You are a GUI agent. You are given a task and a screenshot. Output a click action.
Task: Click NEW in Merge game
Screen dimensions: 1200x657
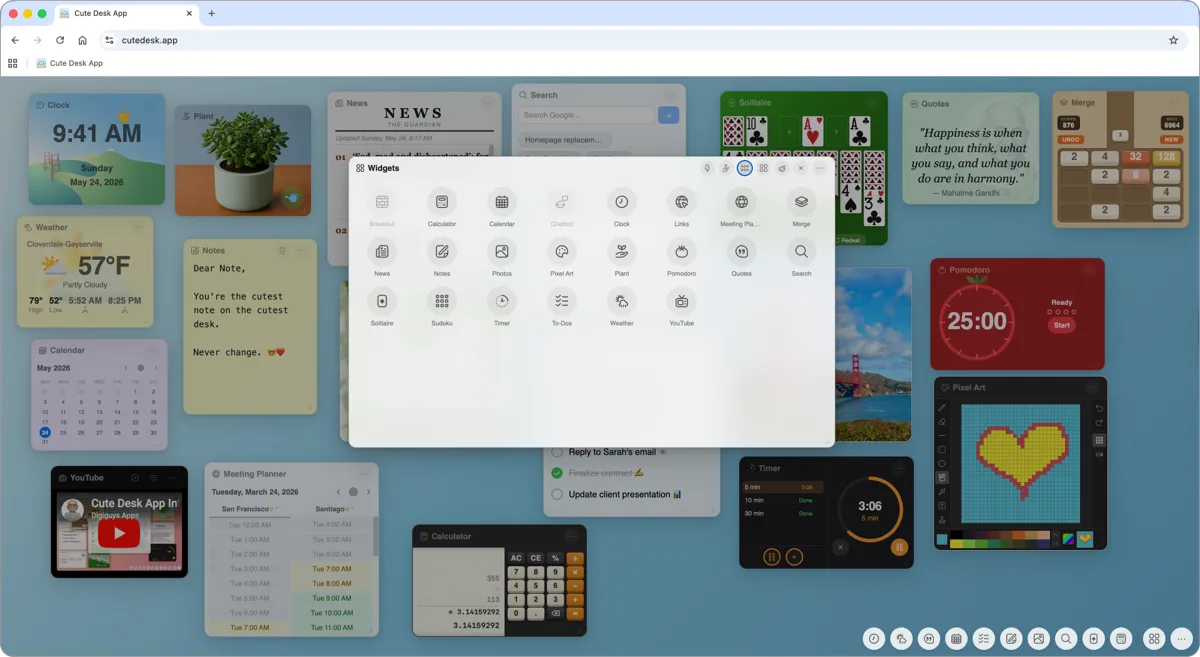1172,139
